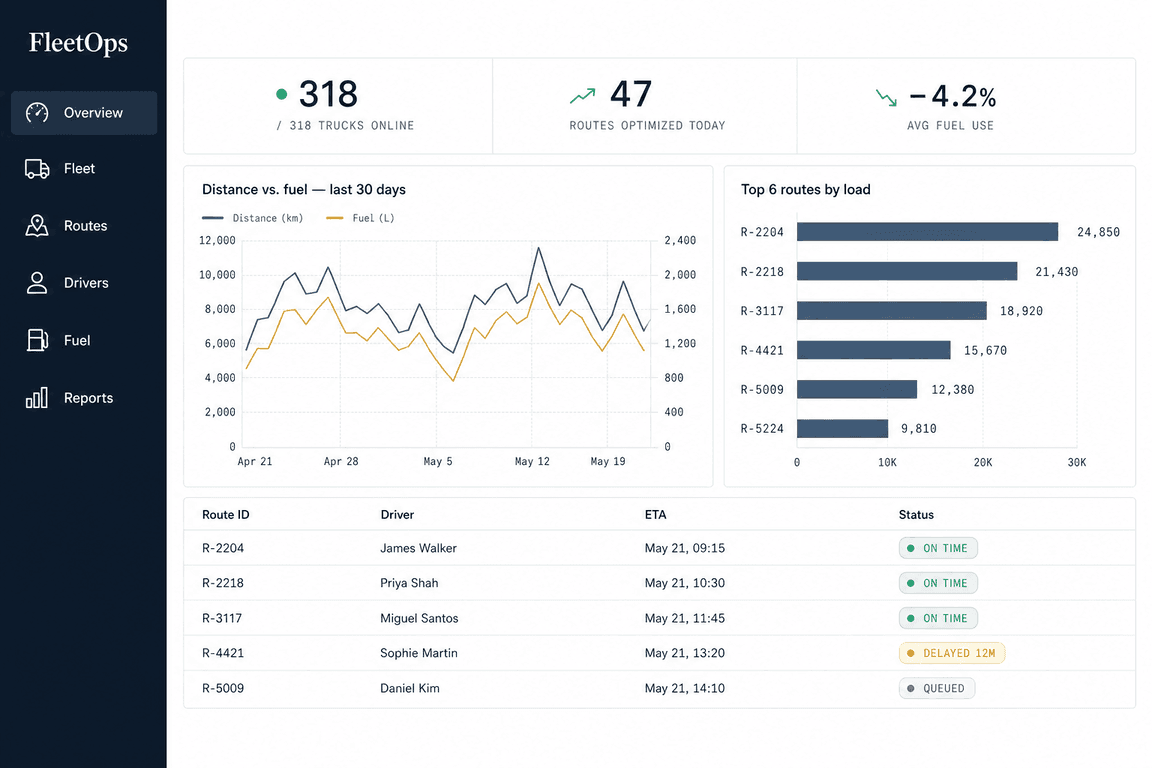1152x768 pixels.
Task: Select driver Daniel Kim
Action: (x=410, y=688)
